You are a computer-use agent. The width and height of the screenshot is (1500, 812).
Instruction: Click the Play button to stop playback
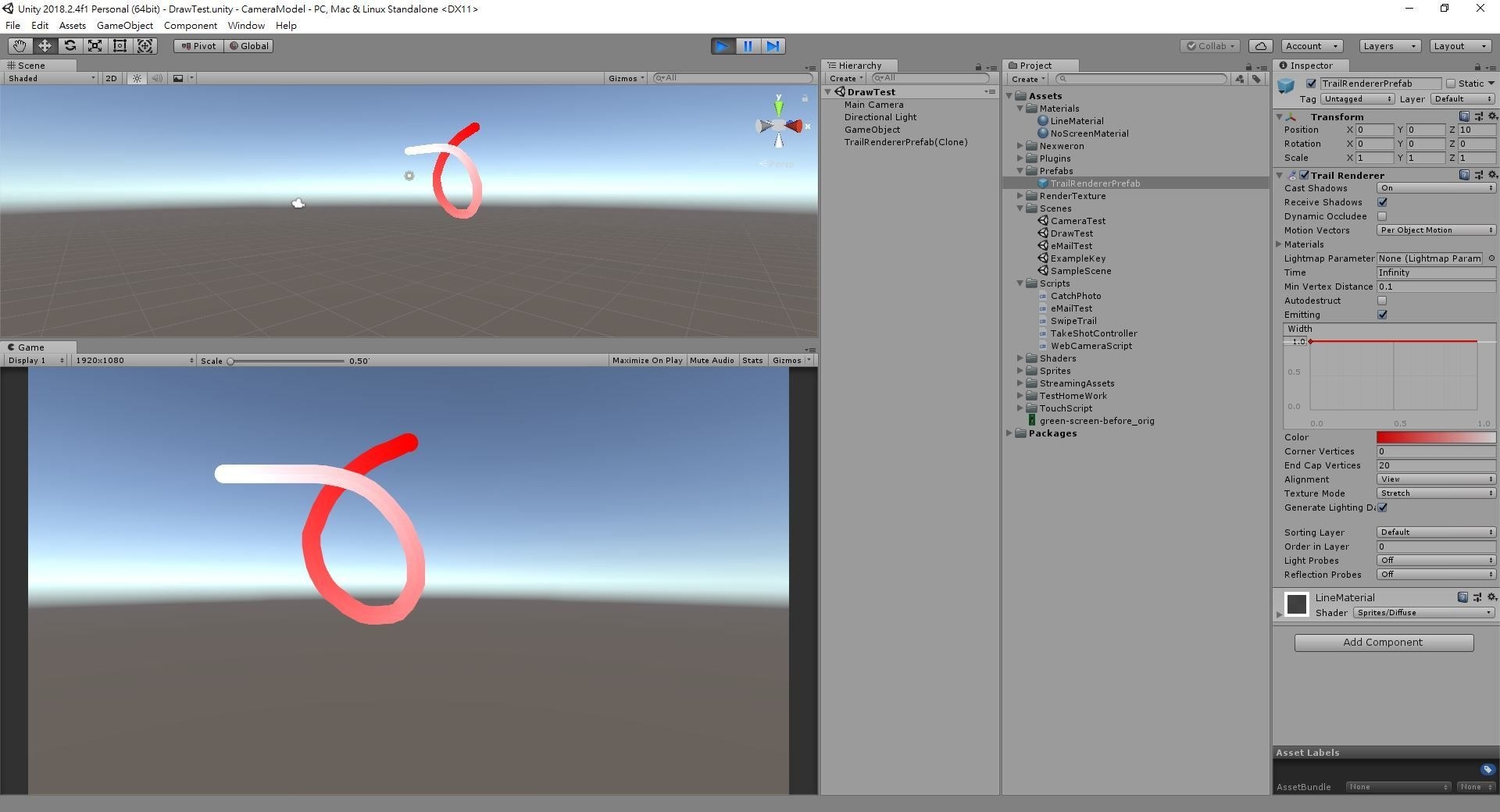721,46
